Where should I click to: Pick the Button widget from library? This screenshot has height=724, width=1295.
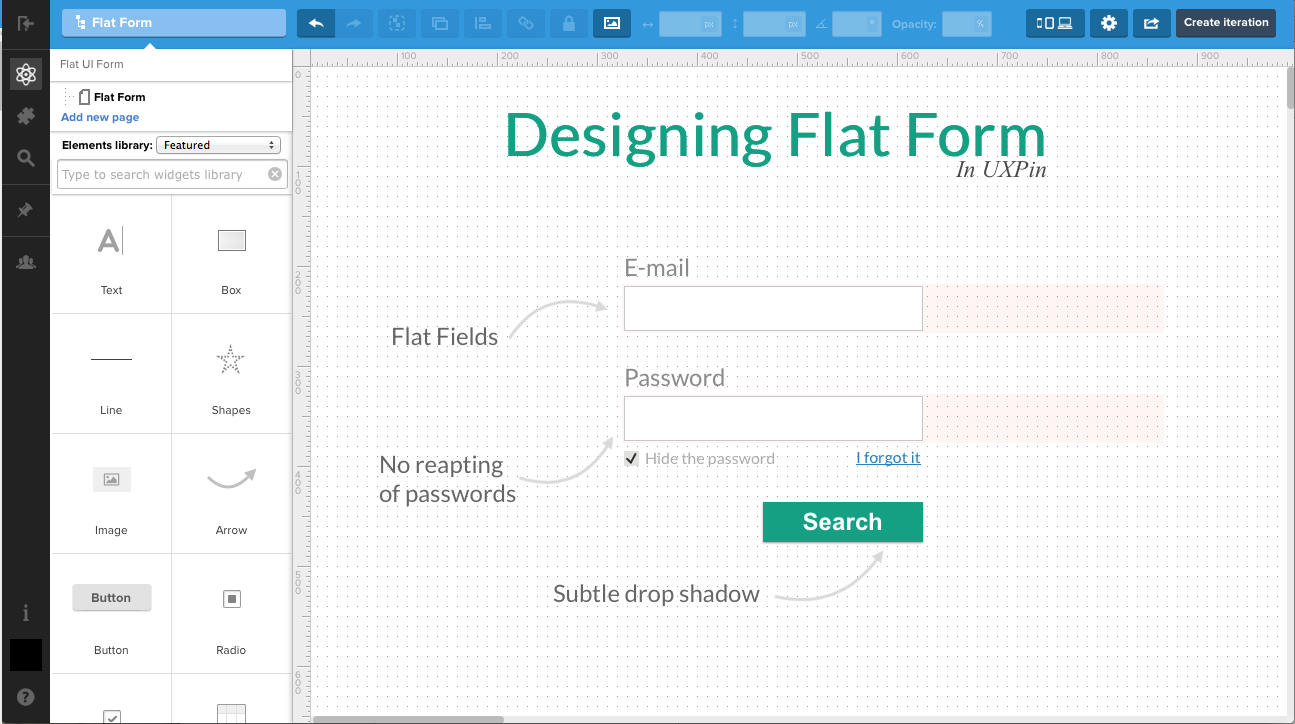coord(111,614)
